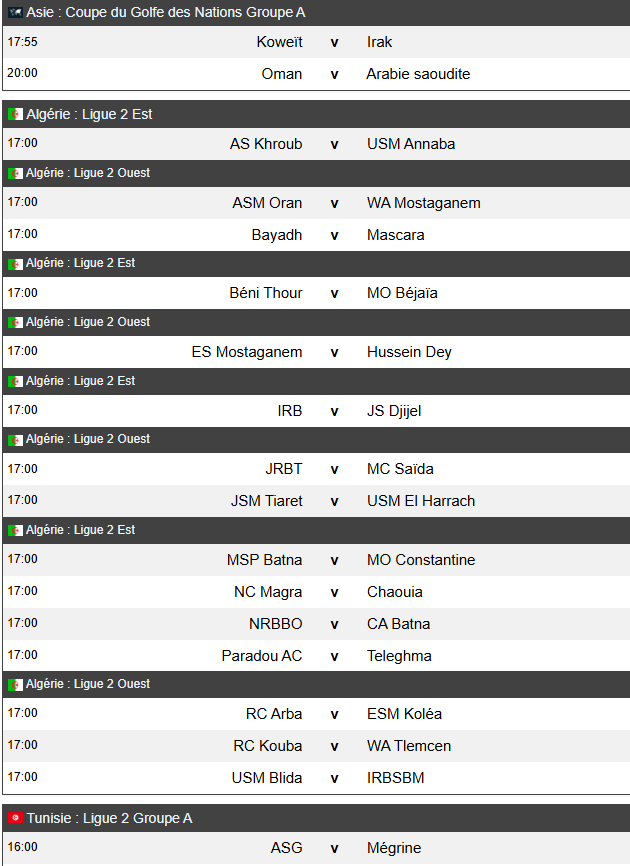
Task: Open the Oman v Arabie saoudite match
Action: click(x=316, y=74)
